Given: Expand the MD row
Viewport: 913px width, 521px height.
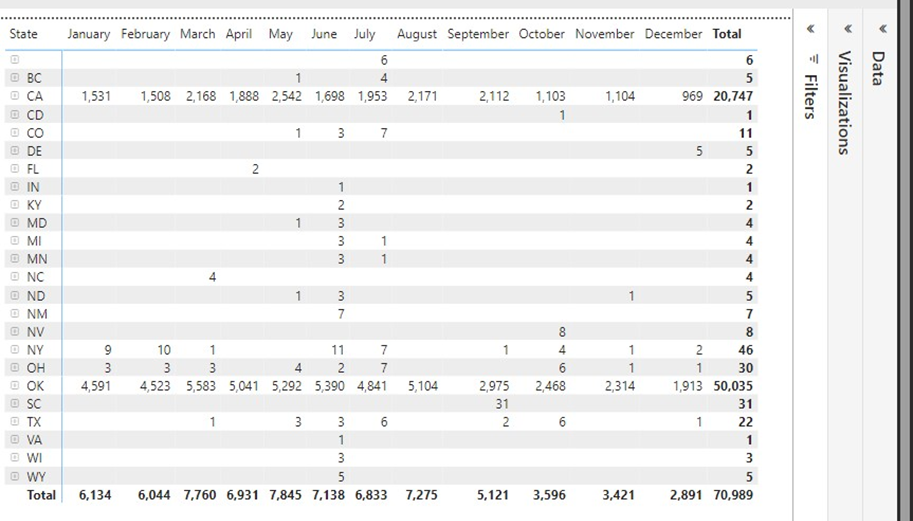Looking at the screenshot, I should 15,223.
